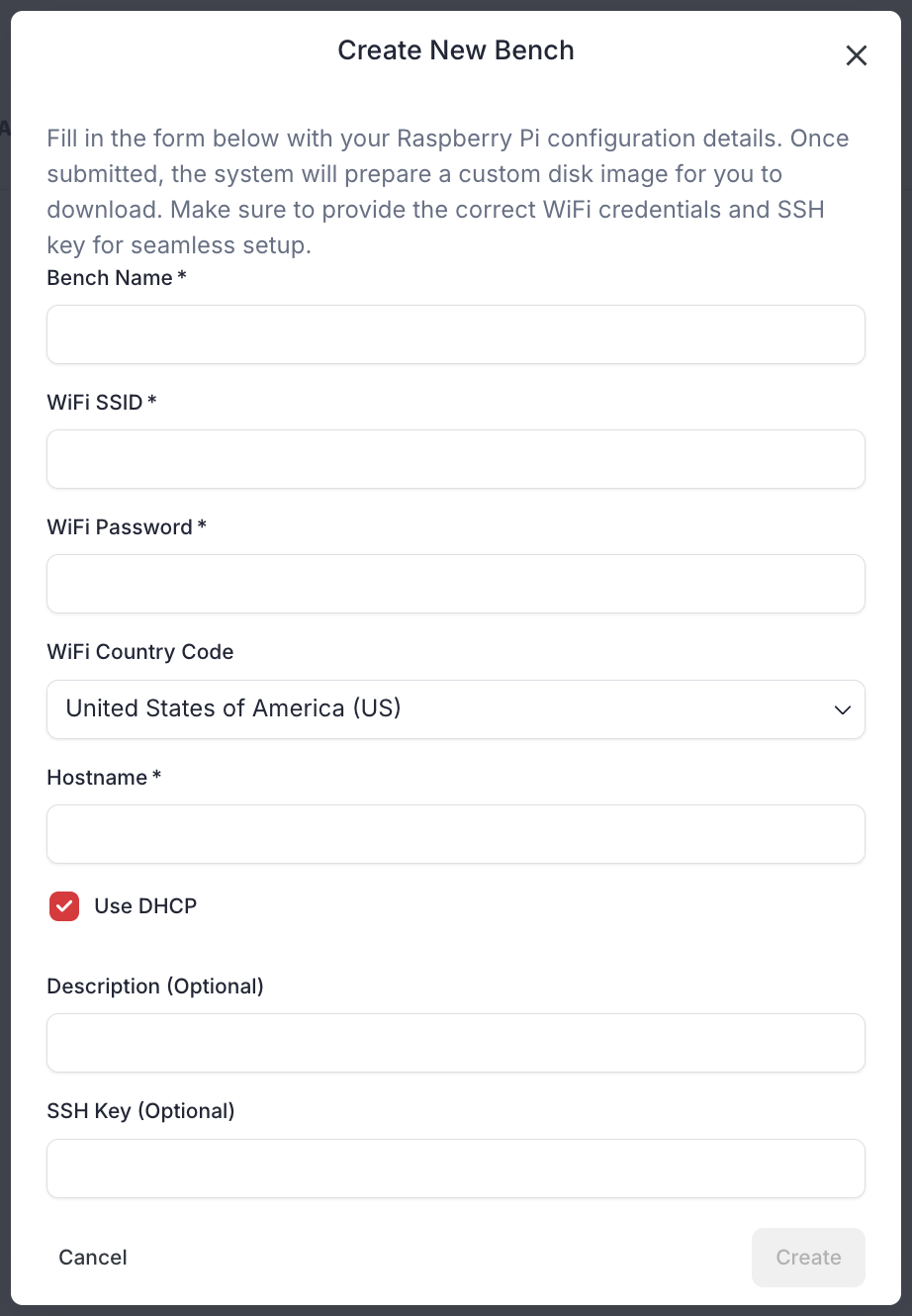The height and width of the screenshot is (1316, 912).
Task: Select the WiFi SSID input field
Action: coord(455,459)
